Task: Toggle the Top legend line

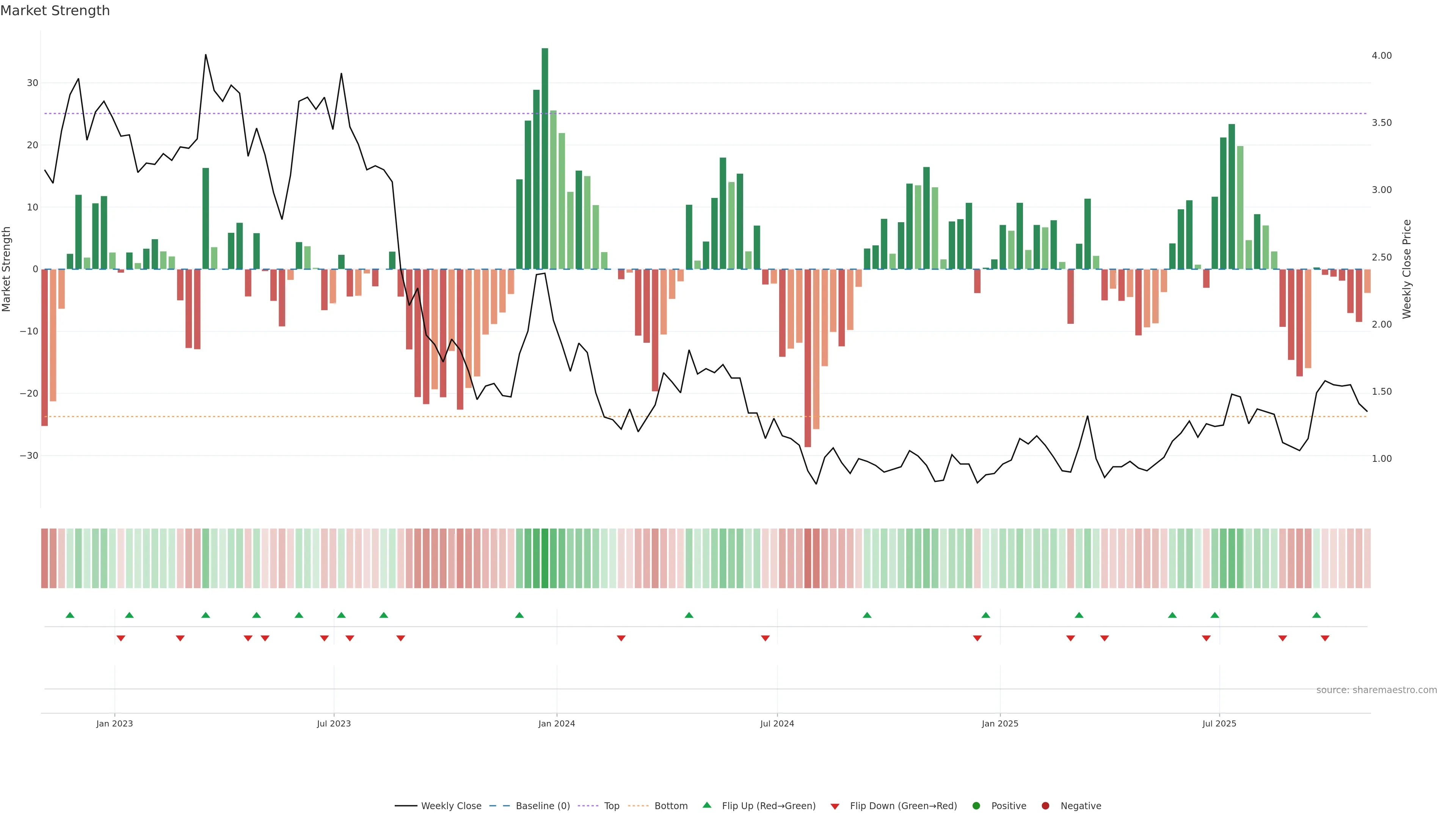Action: point(611,806)
